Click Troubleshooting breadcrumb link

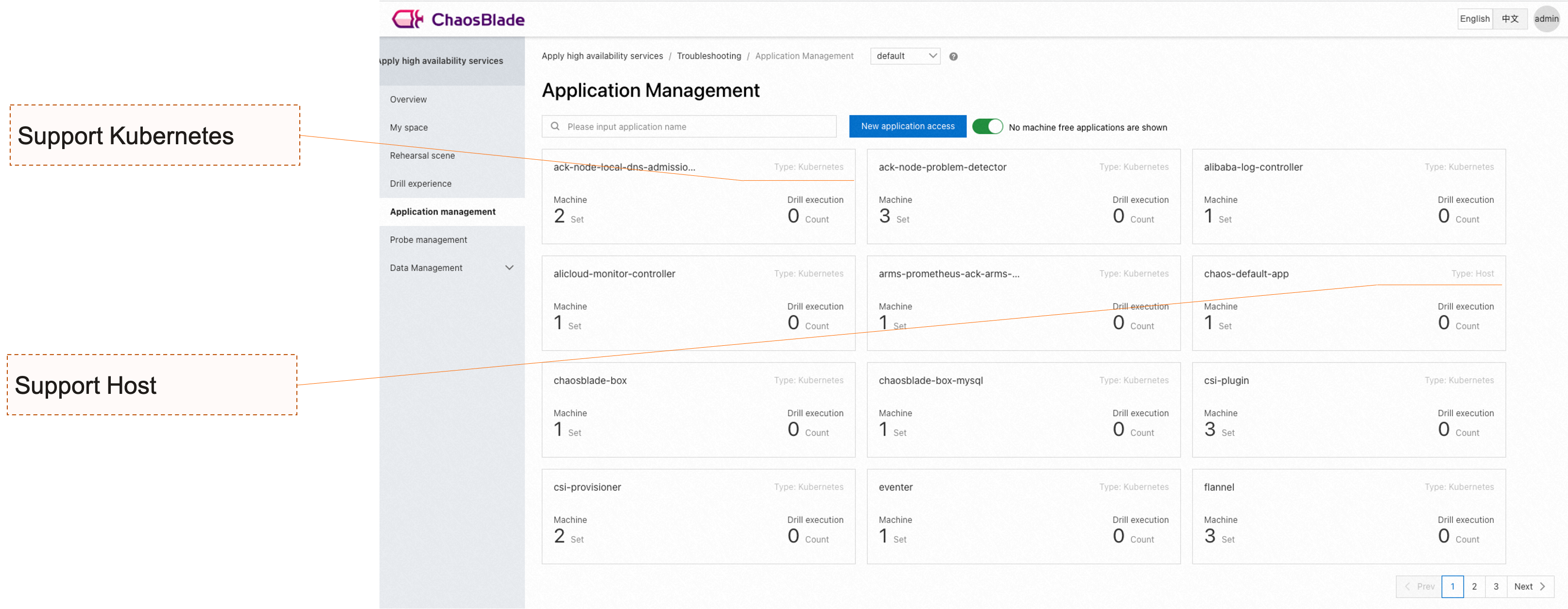708,56
